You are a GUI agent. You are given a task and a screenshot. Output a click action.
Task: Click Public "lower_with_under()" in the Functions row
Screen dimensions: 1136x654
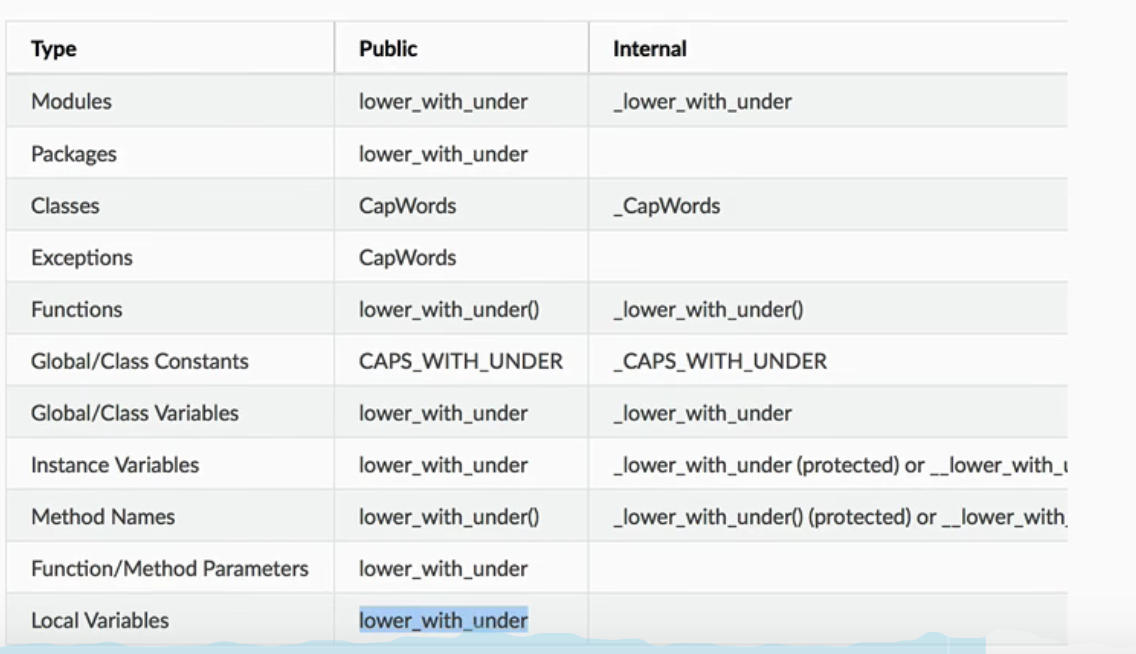coord(449,309)
